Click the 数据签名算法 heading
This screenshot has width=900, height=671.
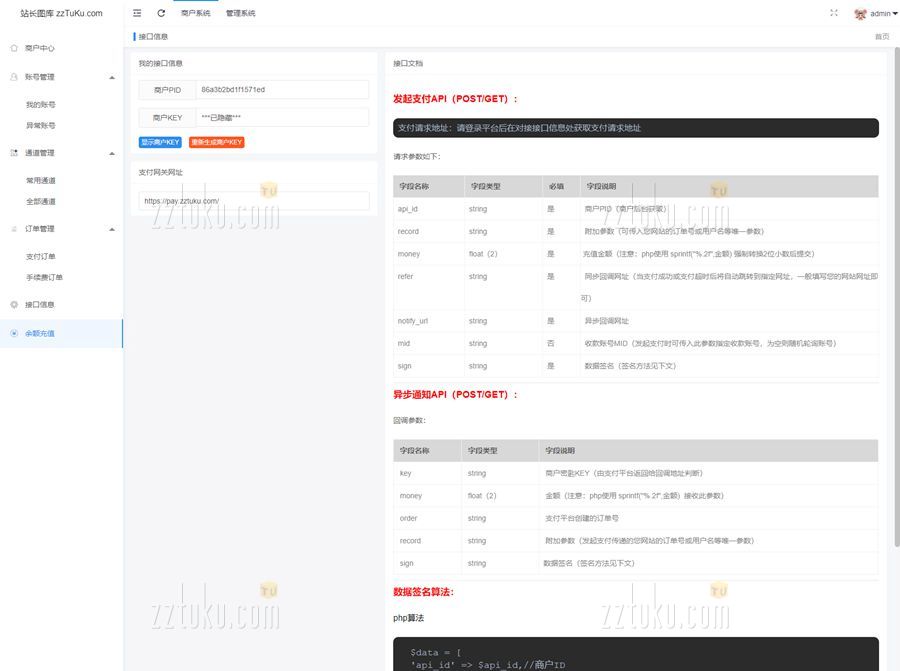point(424,592)
